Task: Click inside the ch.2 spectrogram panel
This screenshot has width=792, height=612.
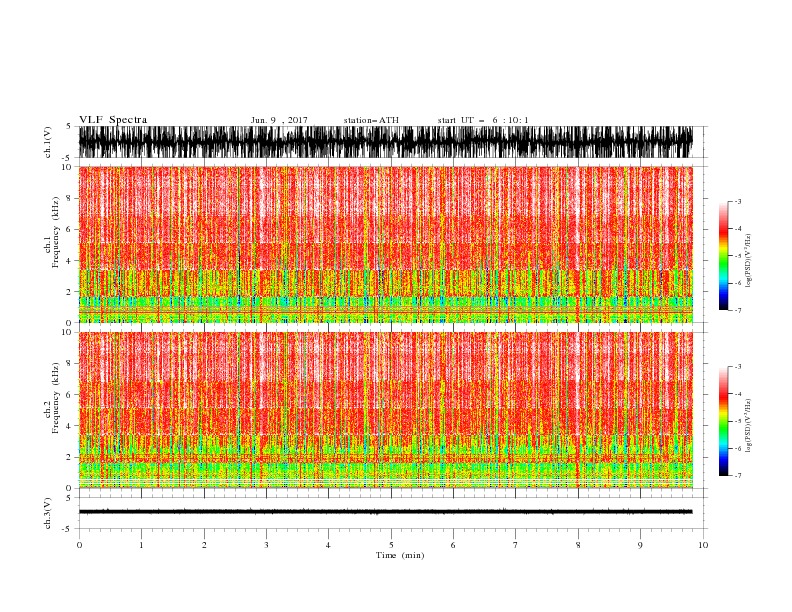Action: (385, 410)
